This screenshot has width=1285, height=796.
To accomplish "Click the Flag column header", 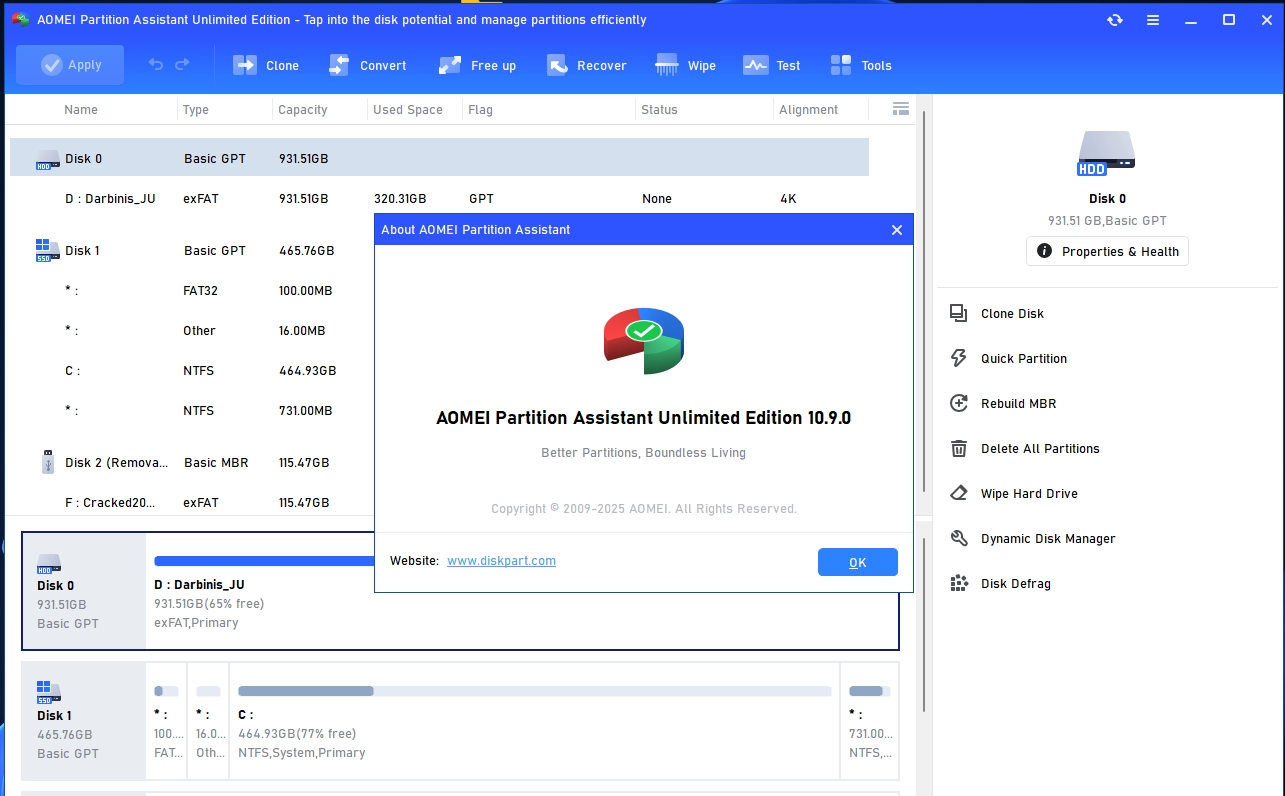I will (481, 110).
